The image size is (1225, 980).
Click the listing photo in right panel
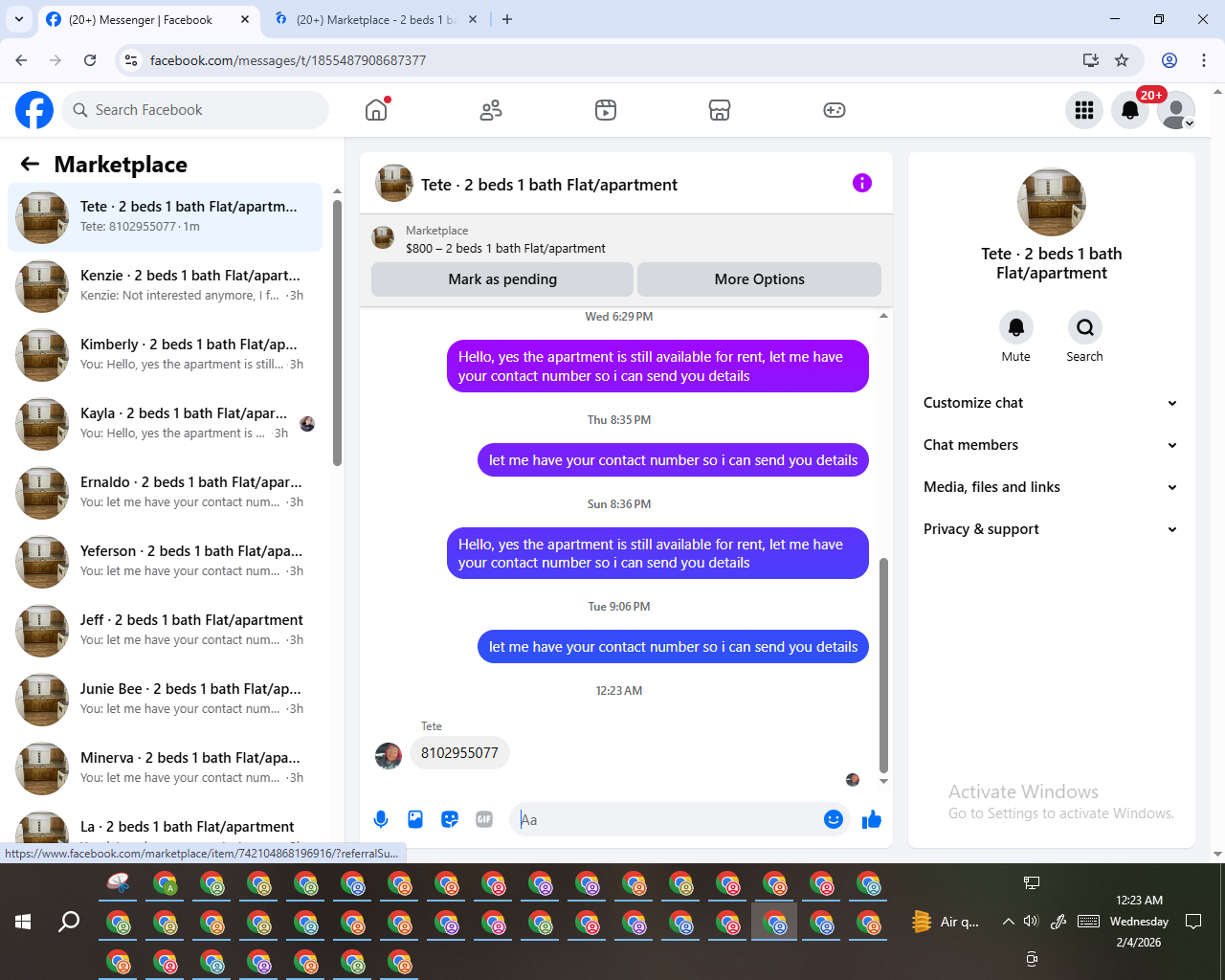1052,202
